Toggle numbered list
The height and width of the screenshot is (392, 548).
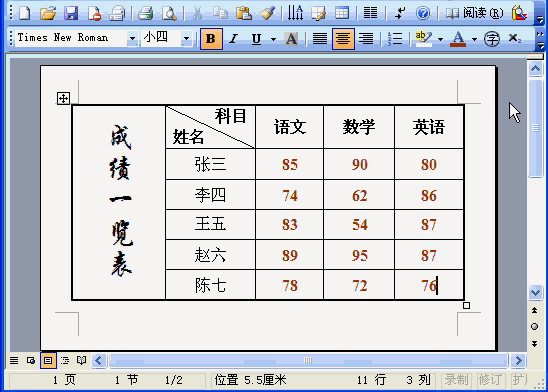click(395, 39)
